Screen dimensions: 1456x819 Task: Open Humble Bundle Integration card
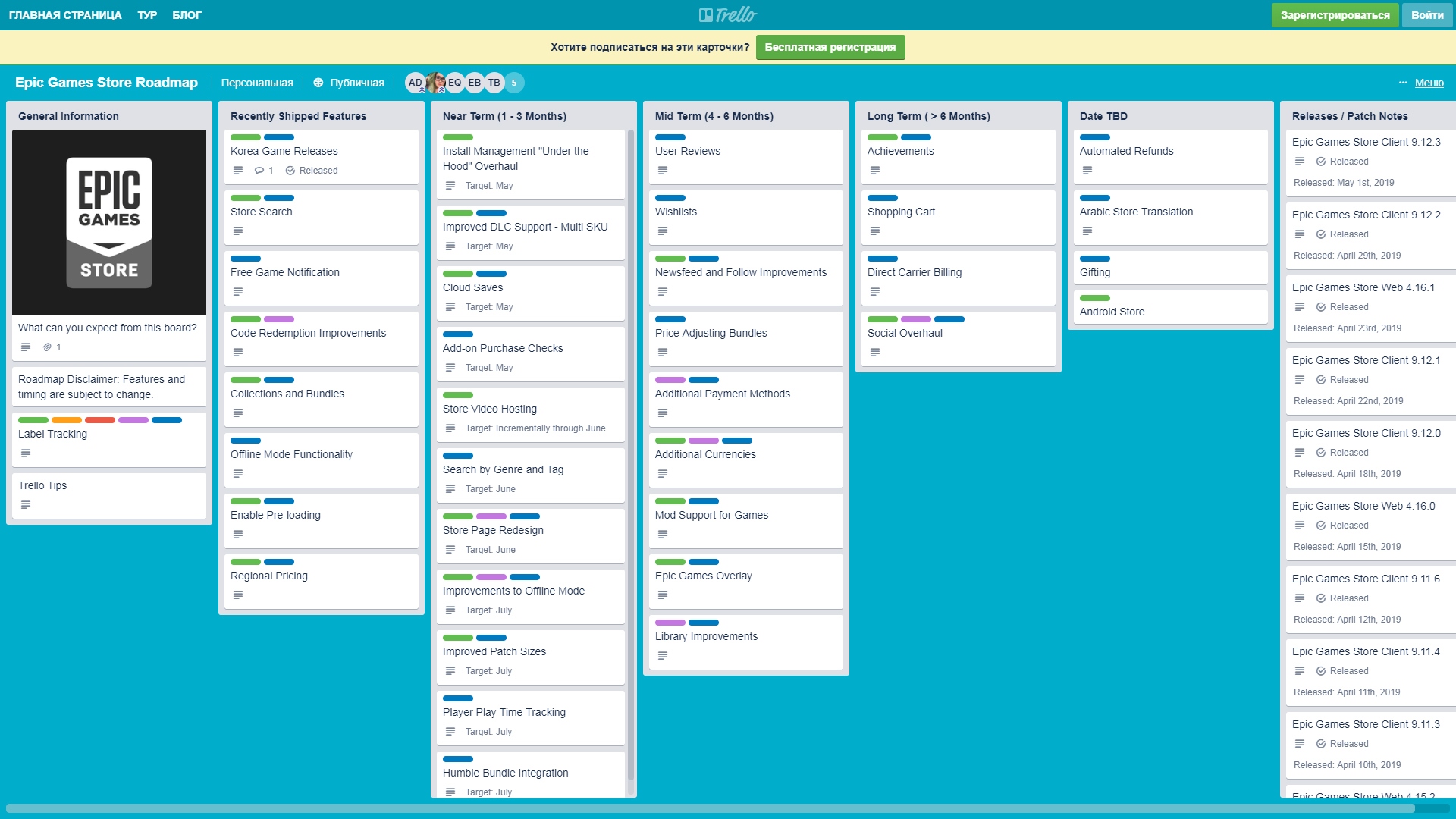[x=531, y=774]
